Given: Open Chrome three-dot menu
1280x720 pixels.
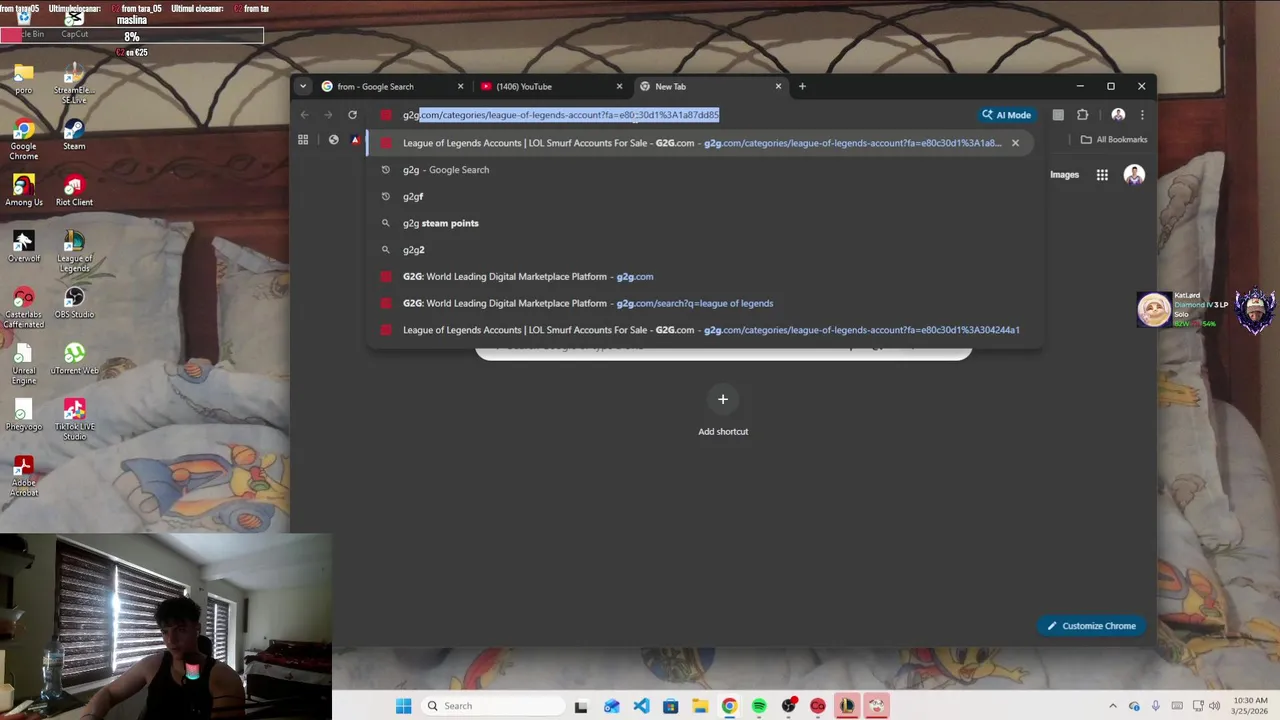Looking at the screenshot, I should (1142, 115).
